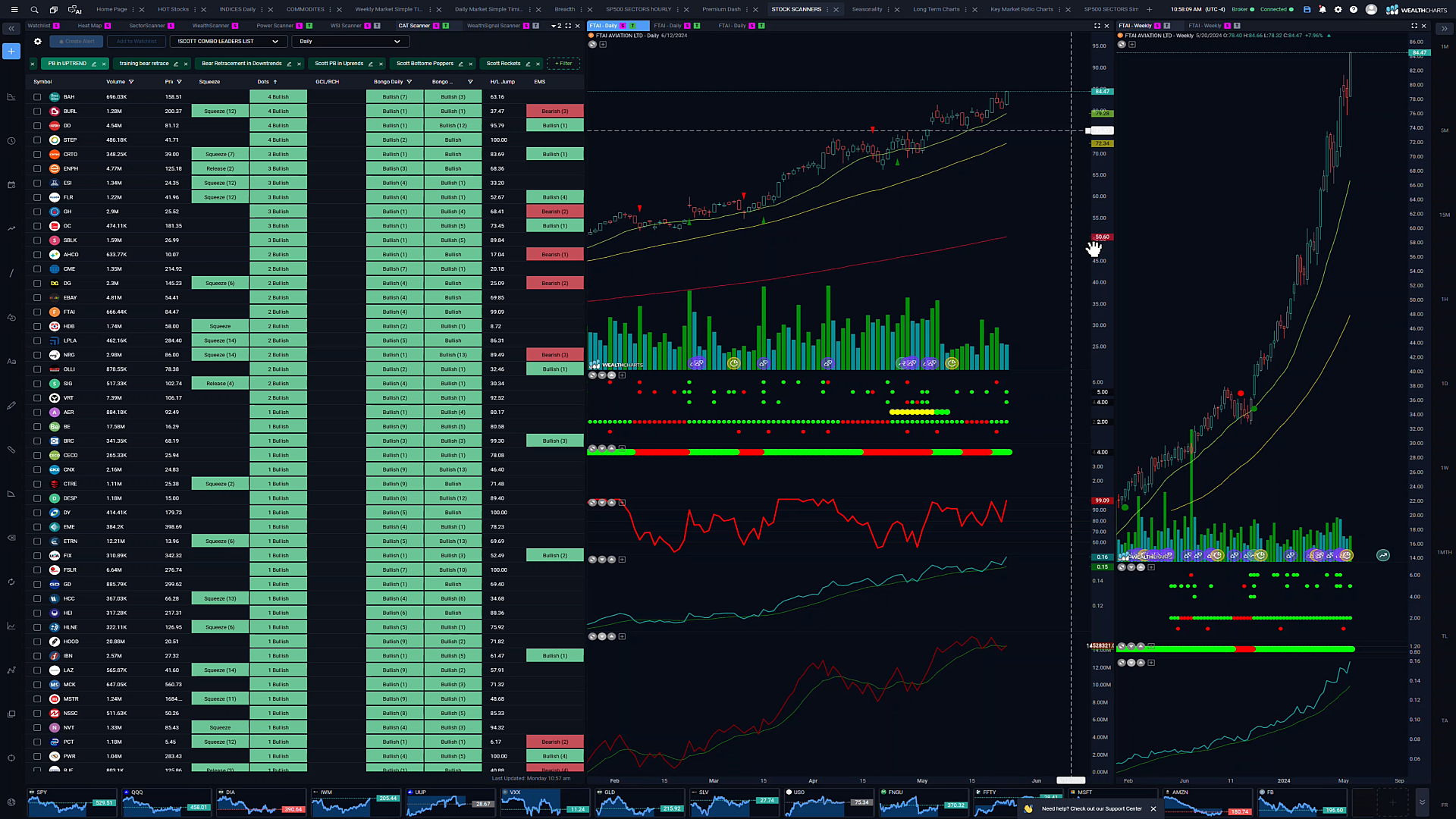The image size is (1456, 819).
Task: Collapse the left sidebar with double chevron
Action: click(x=11, y=29)
